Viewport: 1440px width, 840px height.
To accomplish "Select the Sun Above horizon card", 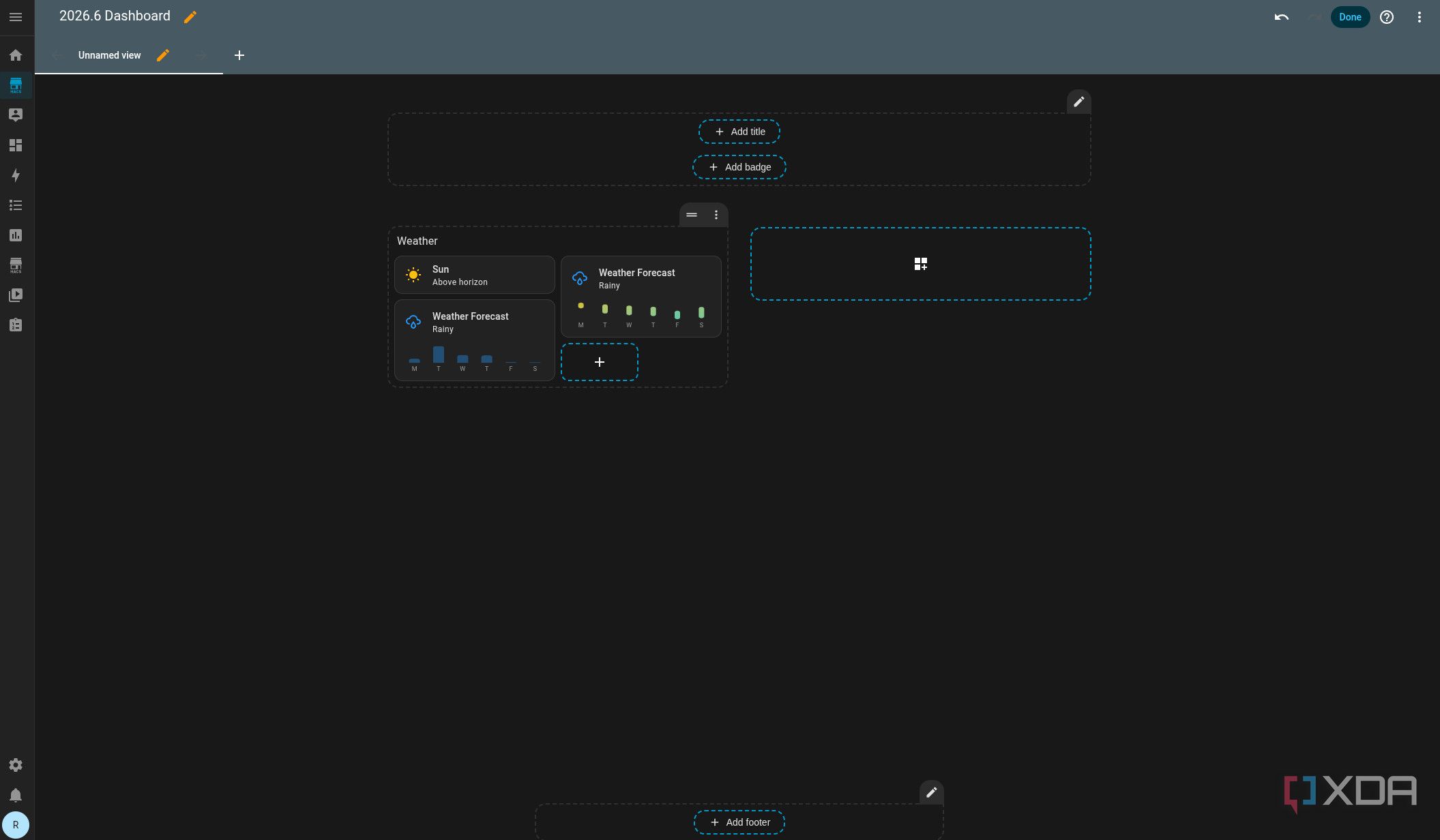I will pyautogui.click(x=475, y=275).
